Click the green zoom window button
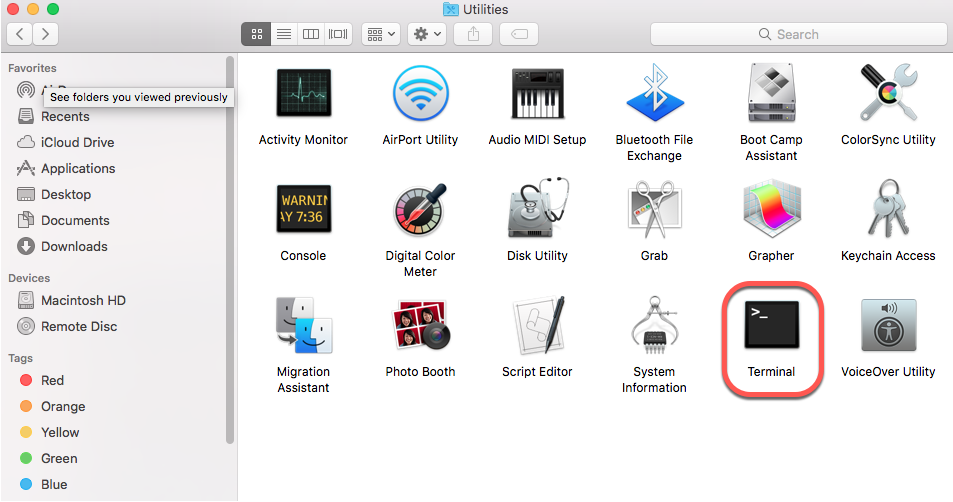 (53, 9)
